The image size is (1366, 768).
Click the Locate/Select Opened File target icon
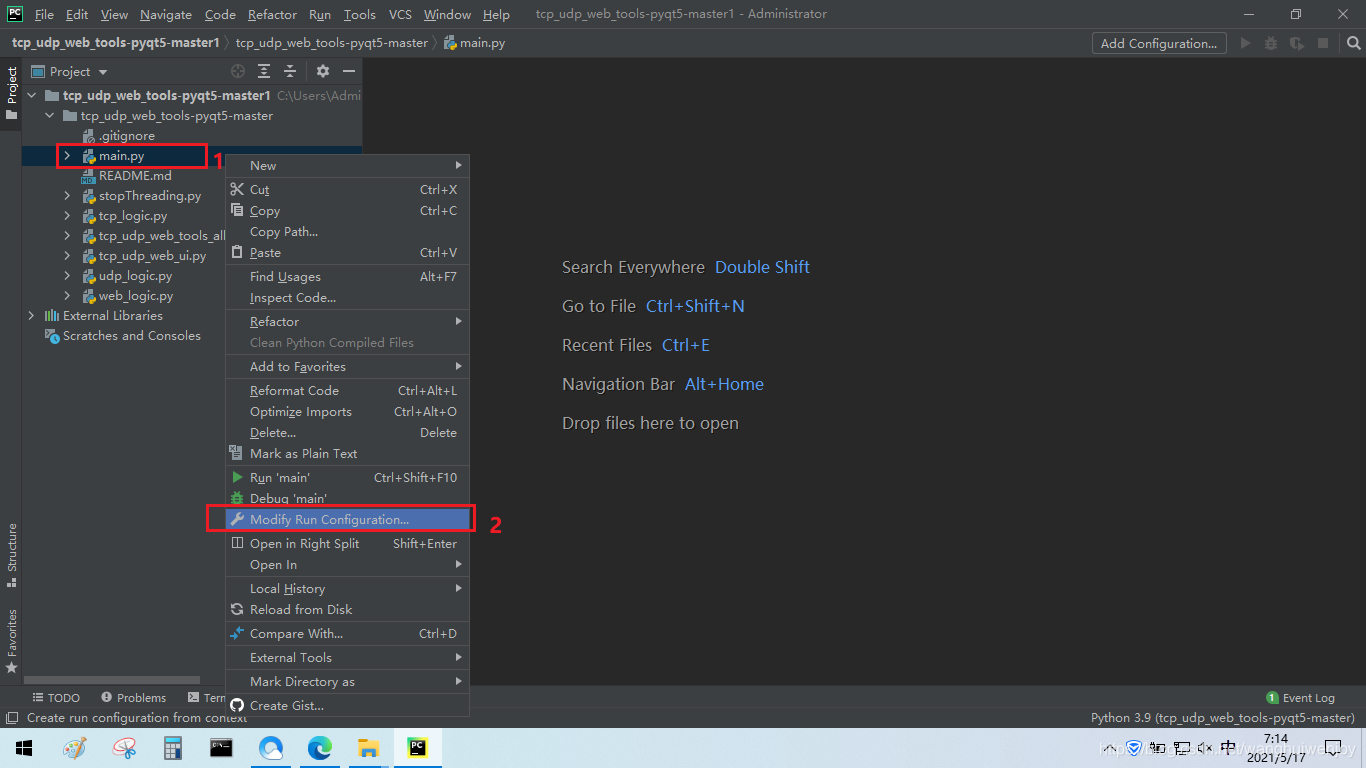click(x=238, y=71)
